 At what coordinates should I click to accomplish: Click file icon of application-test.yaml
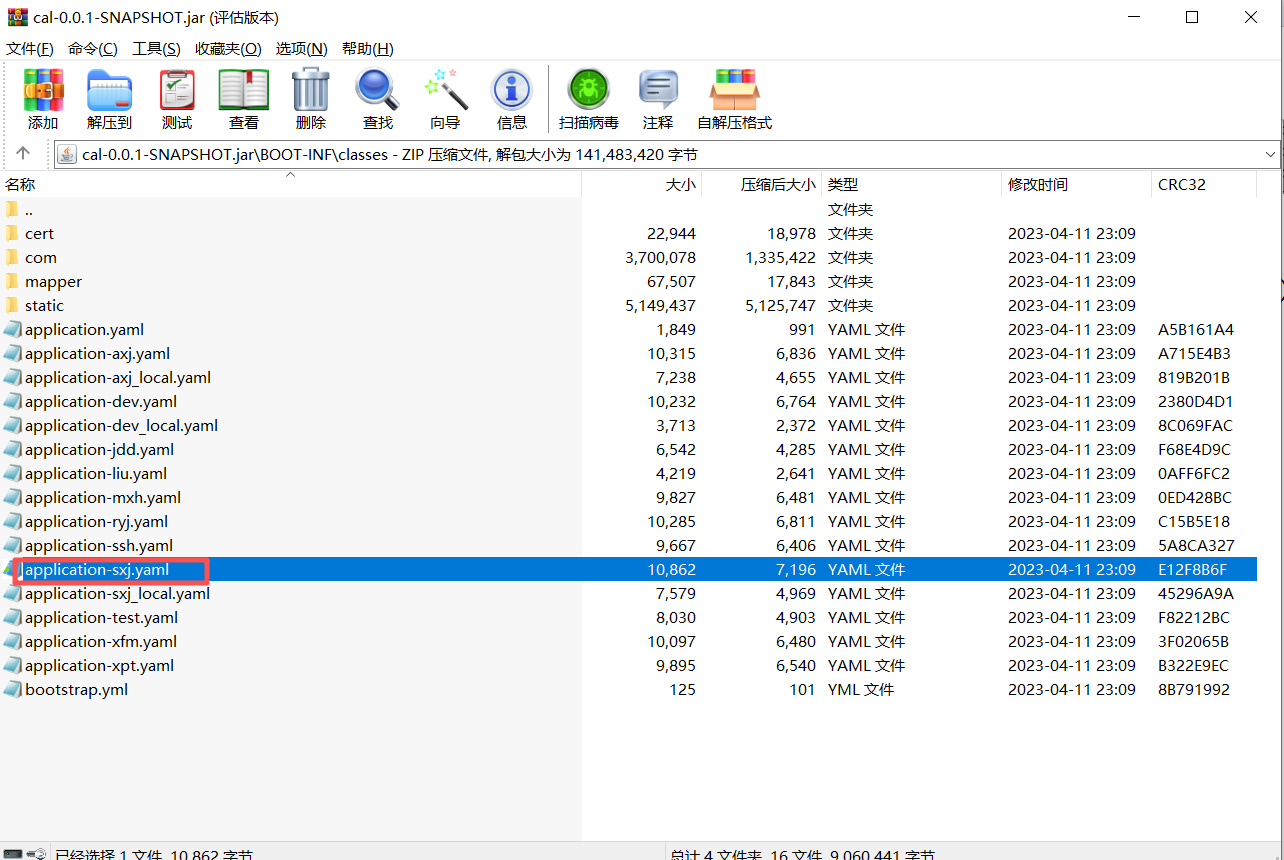(x=12, y=617)
